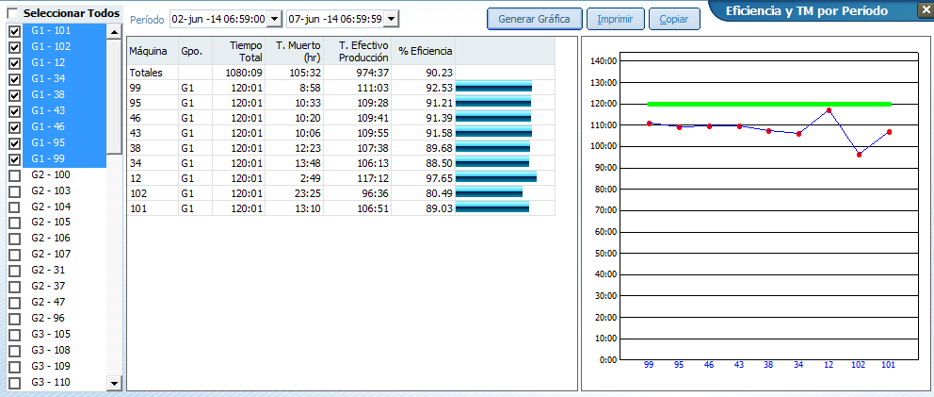Image resolution: width=934 pixels, height=397 pixels.
Task: Open the end date period dropdown
Action: [391, 19]
